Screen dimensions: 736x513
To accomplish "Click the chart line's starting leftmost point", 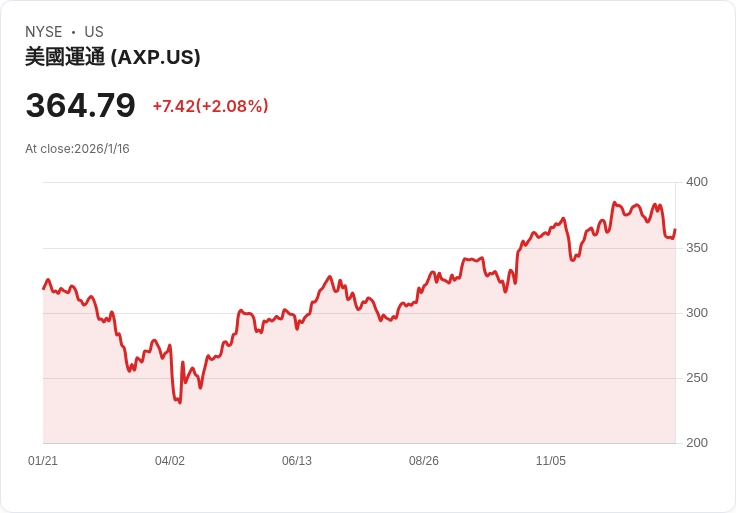I will (x=44, y=289).
